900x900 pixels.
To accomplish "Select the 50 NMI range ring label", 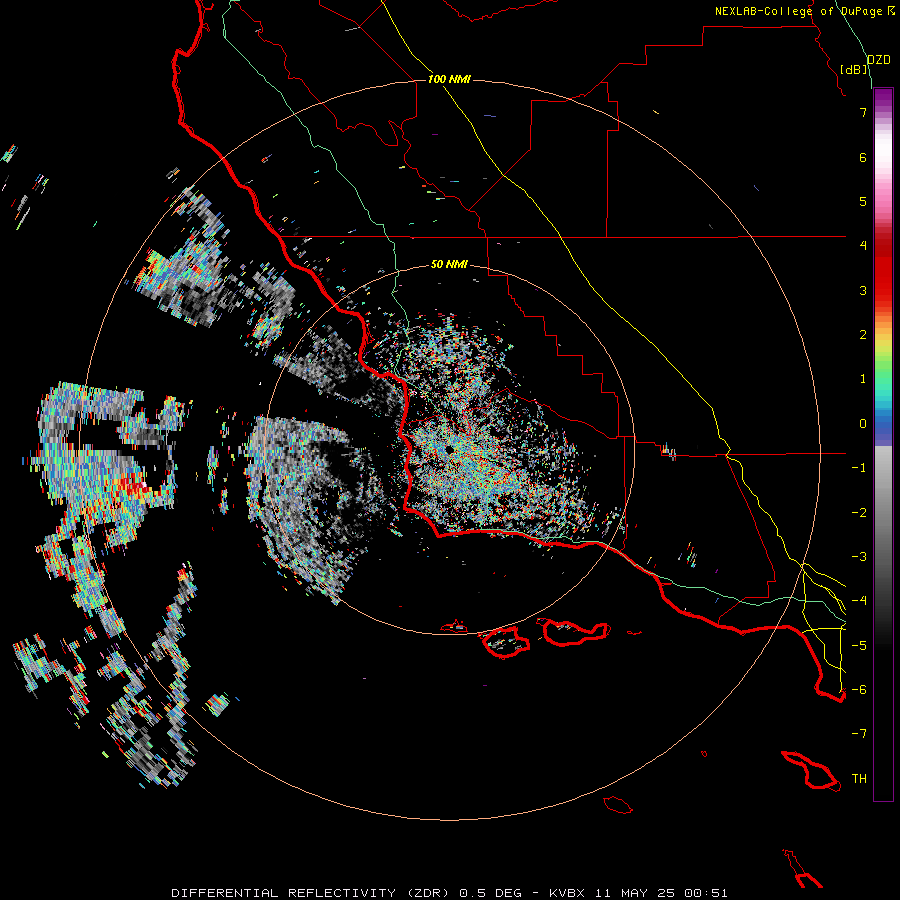I will tap(449, 264).
